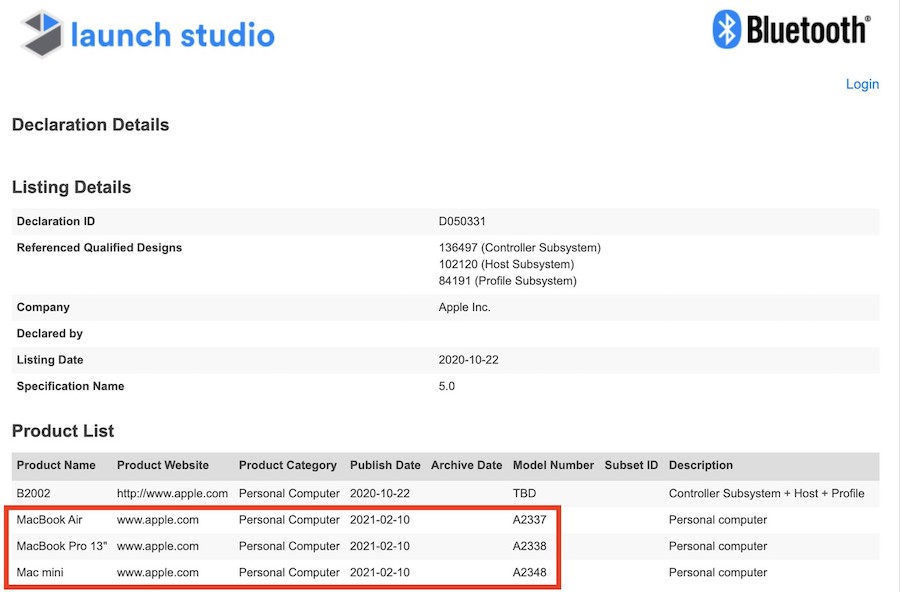The height and width of the screenshot is (592, 900).
Task: Click the Model Number column header
Action: (x=553, y=465)
